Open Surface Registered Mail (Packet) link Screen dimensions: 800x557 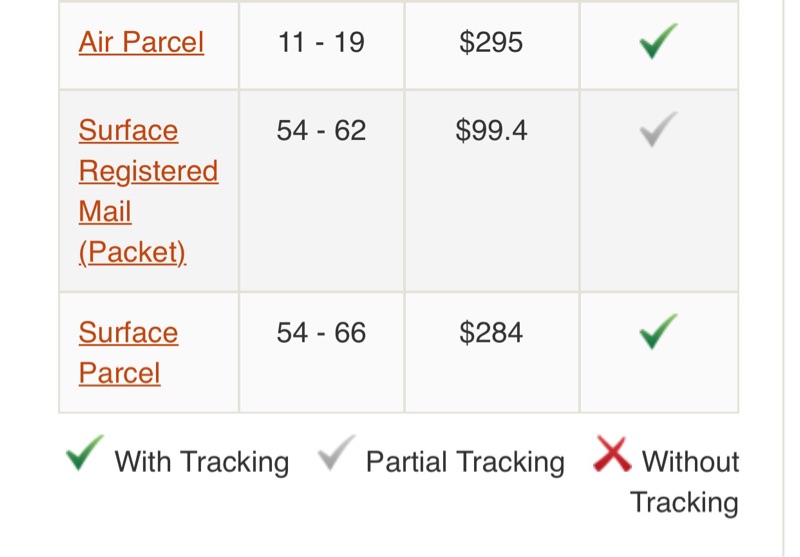[148, 191]
